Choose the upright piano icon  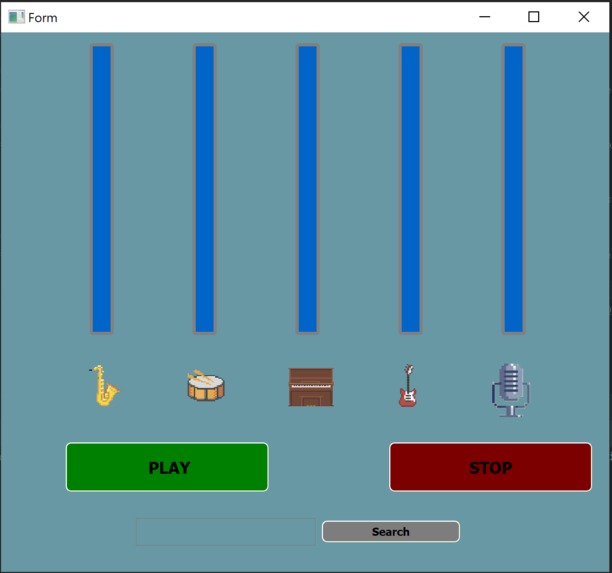point(311,387)
